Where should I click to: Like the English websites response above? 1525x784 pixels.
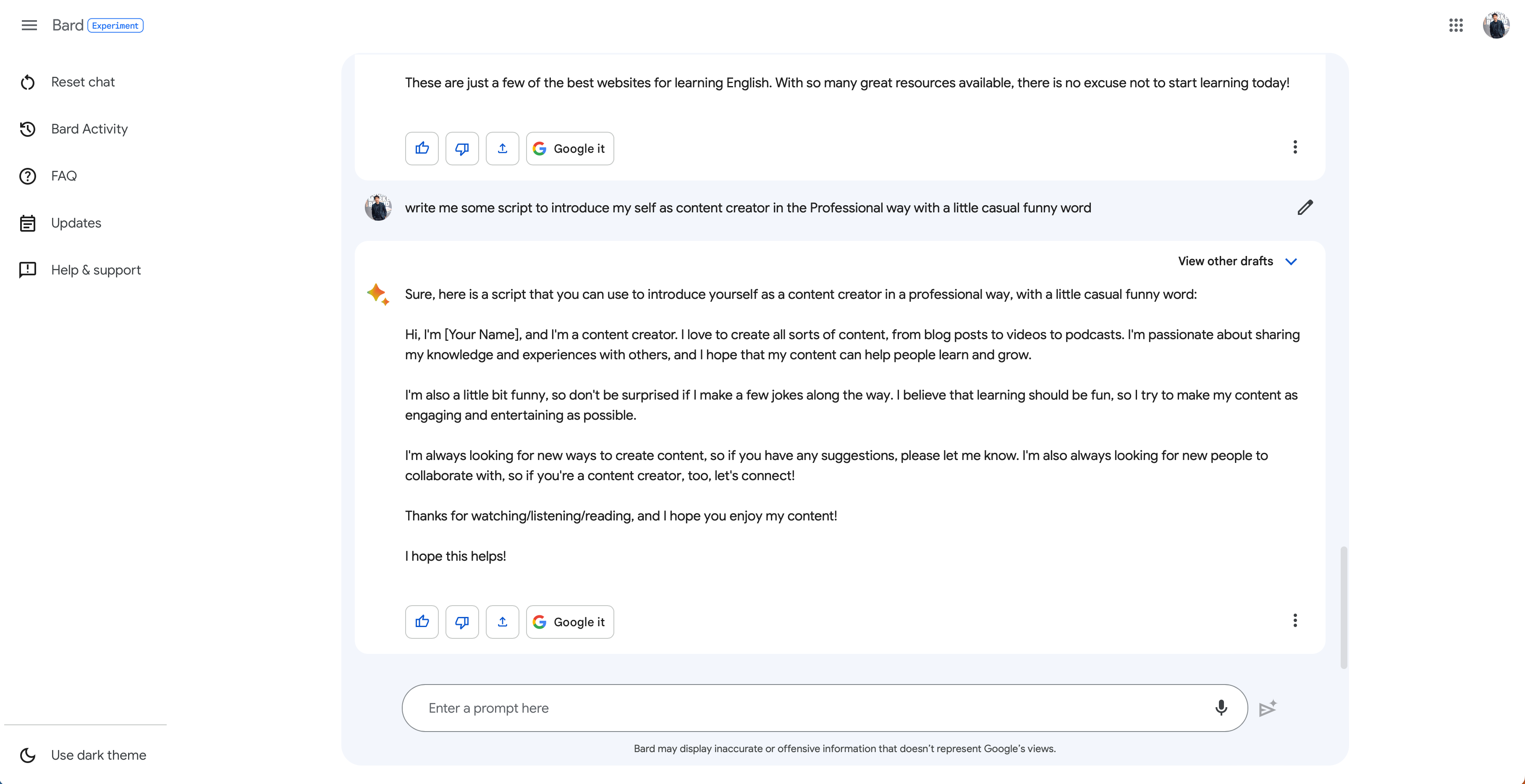click(422, 148)
